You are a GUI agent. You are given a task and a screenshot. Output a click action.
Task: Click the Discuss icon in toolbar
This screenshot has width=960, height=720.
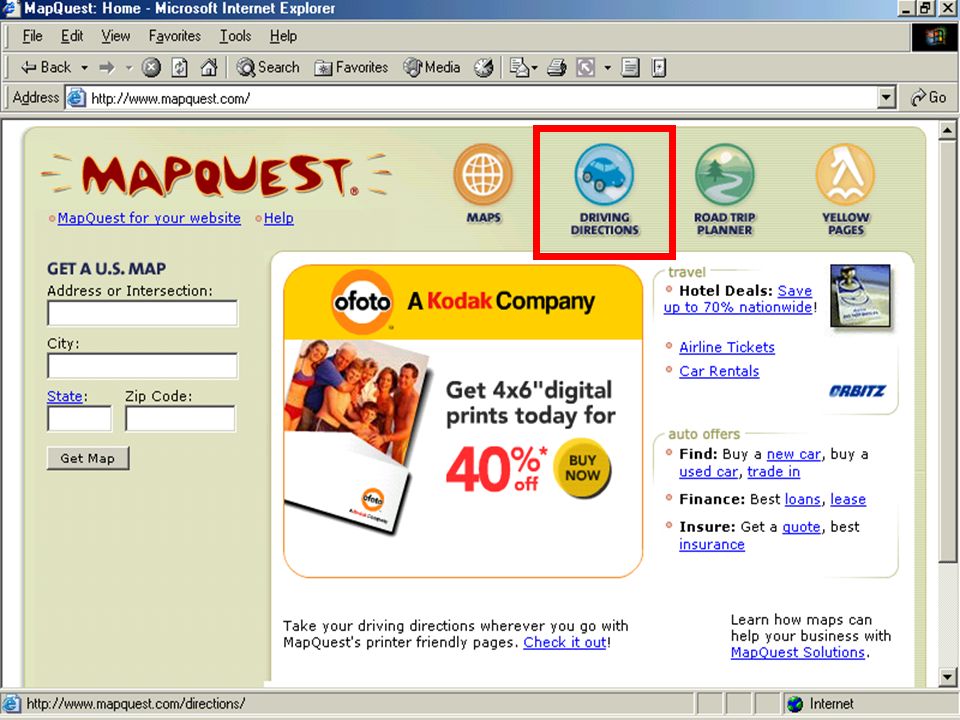pyautogui.click(x=630, y=67)
